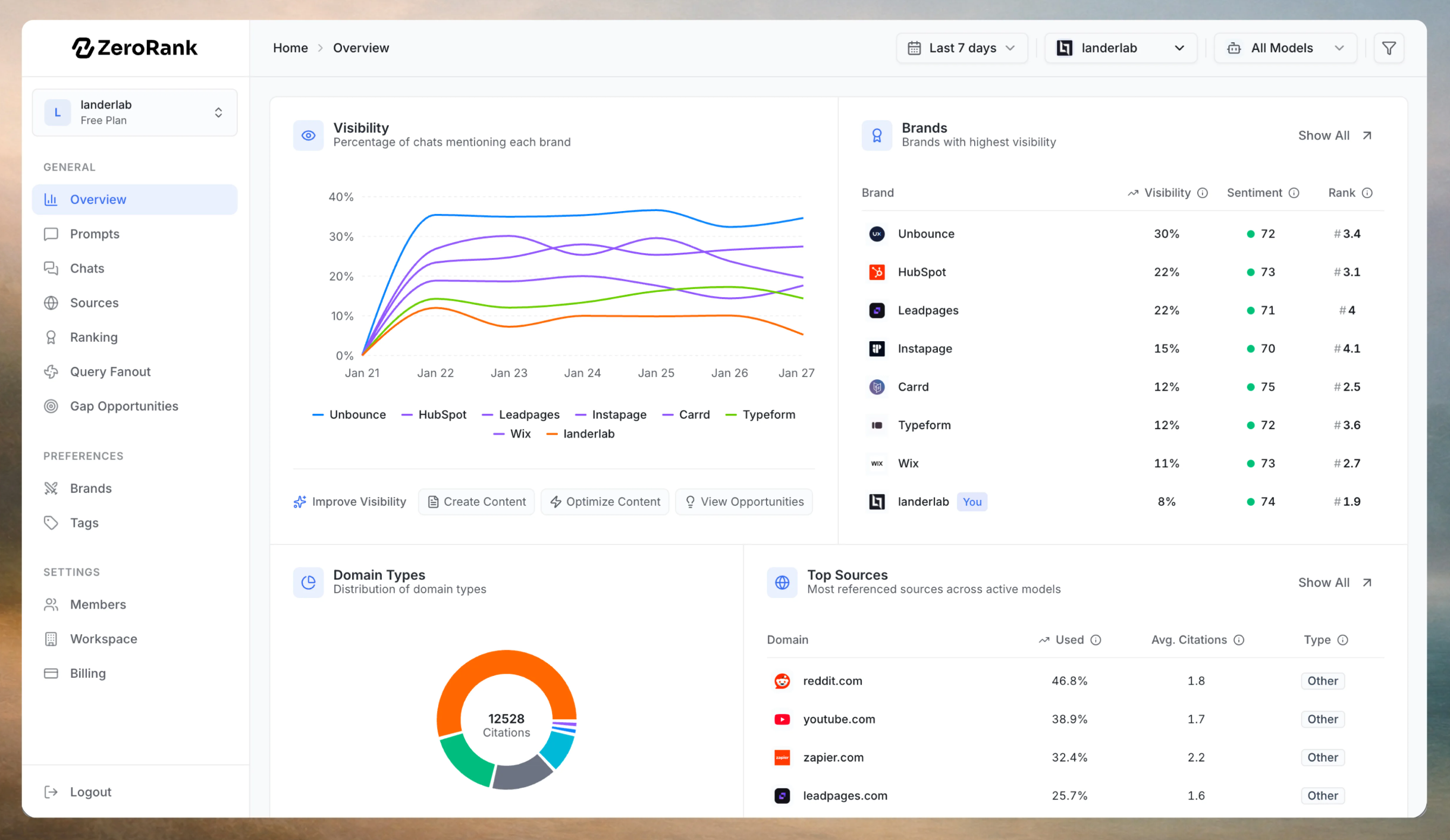
Task: Toggle Unbounce line in chart legend
Action: point(349,415)
